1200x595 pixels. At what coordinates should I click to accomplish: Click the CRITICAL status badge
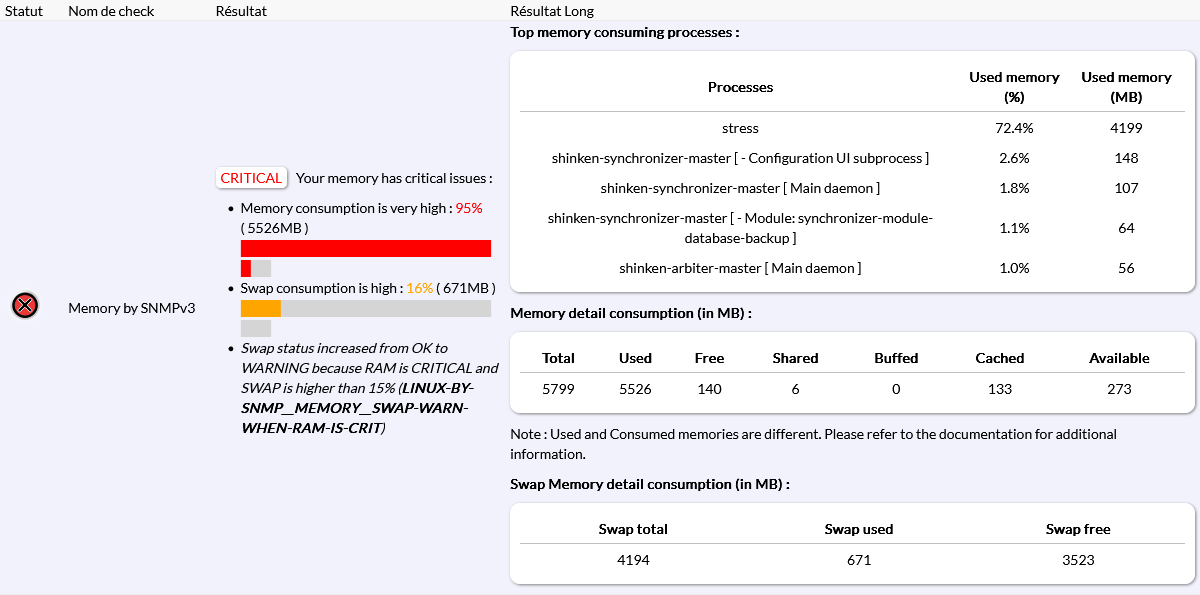click(x=251, y=178)
